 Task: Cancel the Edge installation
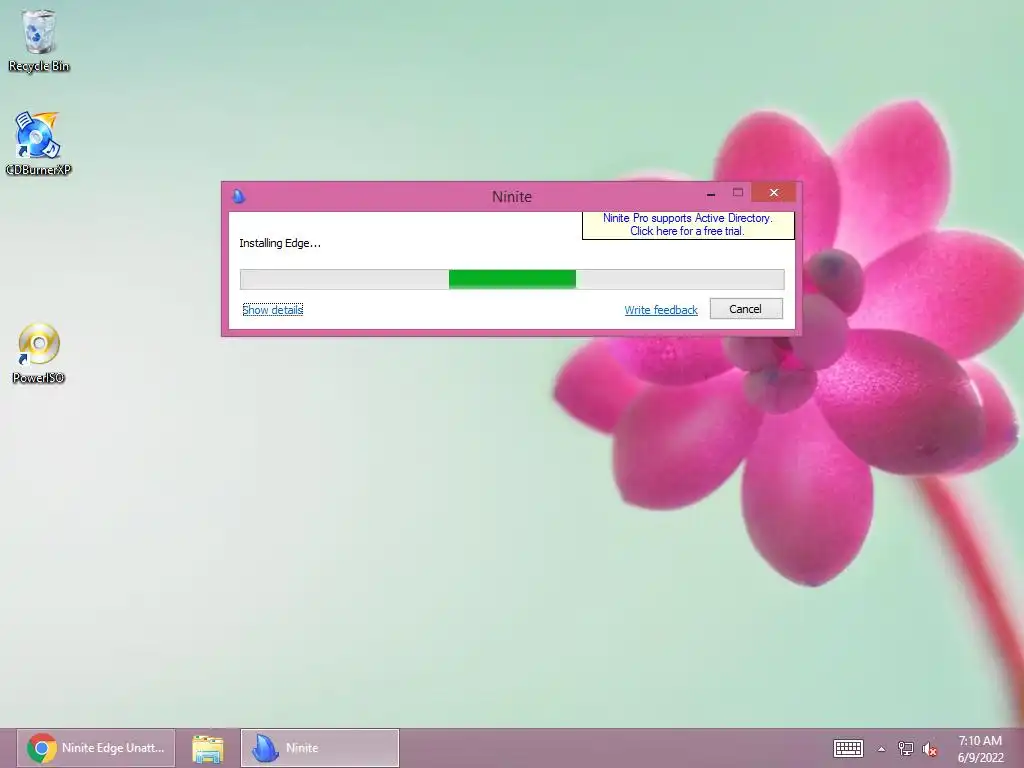tap(746, 309)
